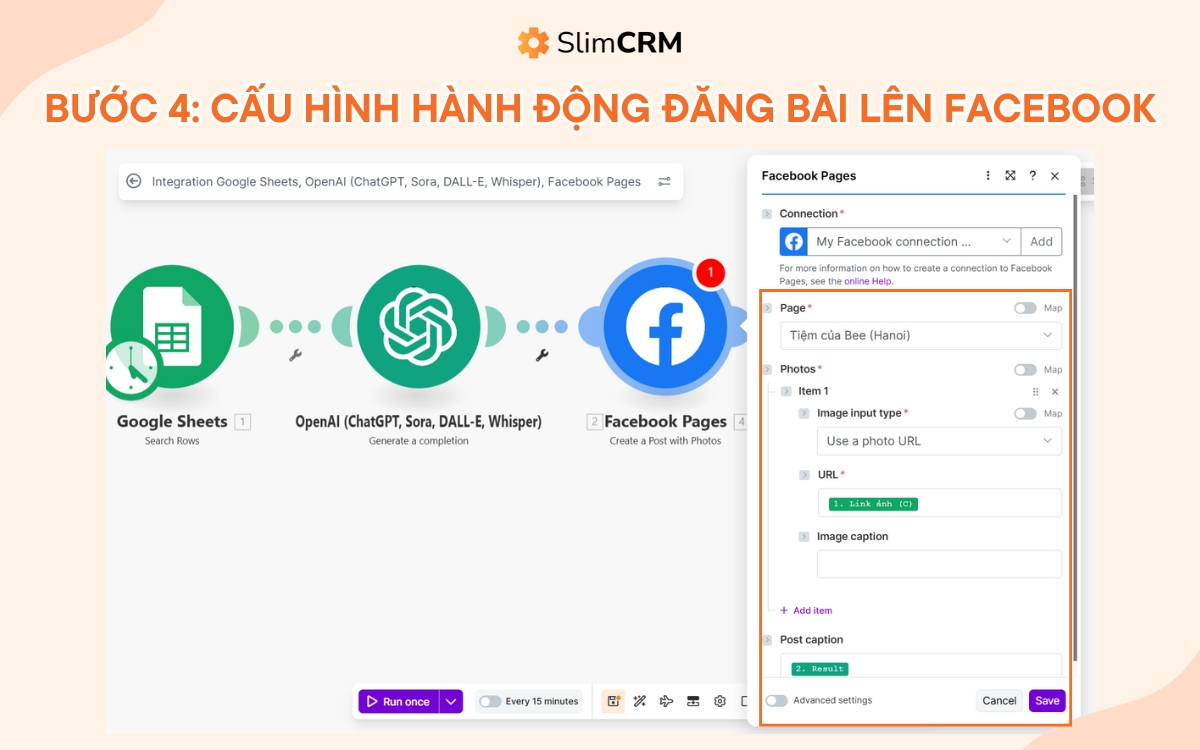Toggle the Map switch for Page field

pyautogui.click(x=1028, y=308)
